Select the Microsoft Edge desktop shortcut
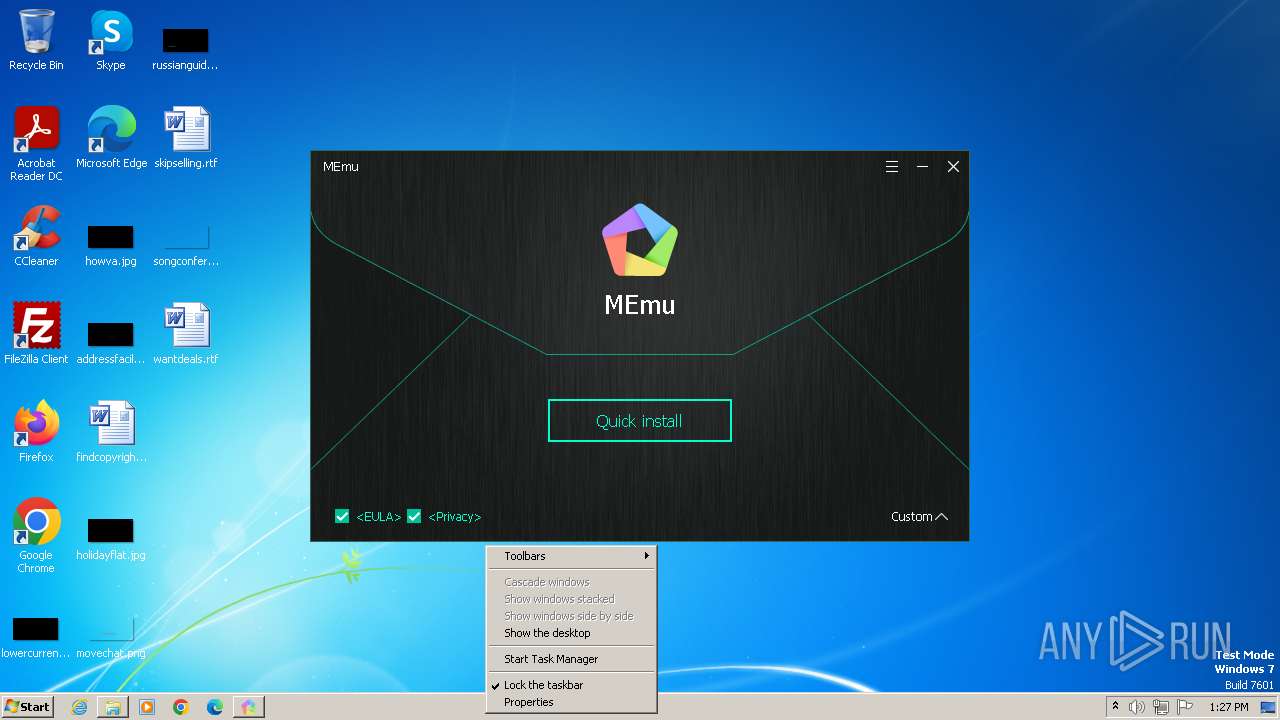The image size is (1280, 720). point(111,139)
